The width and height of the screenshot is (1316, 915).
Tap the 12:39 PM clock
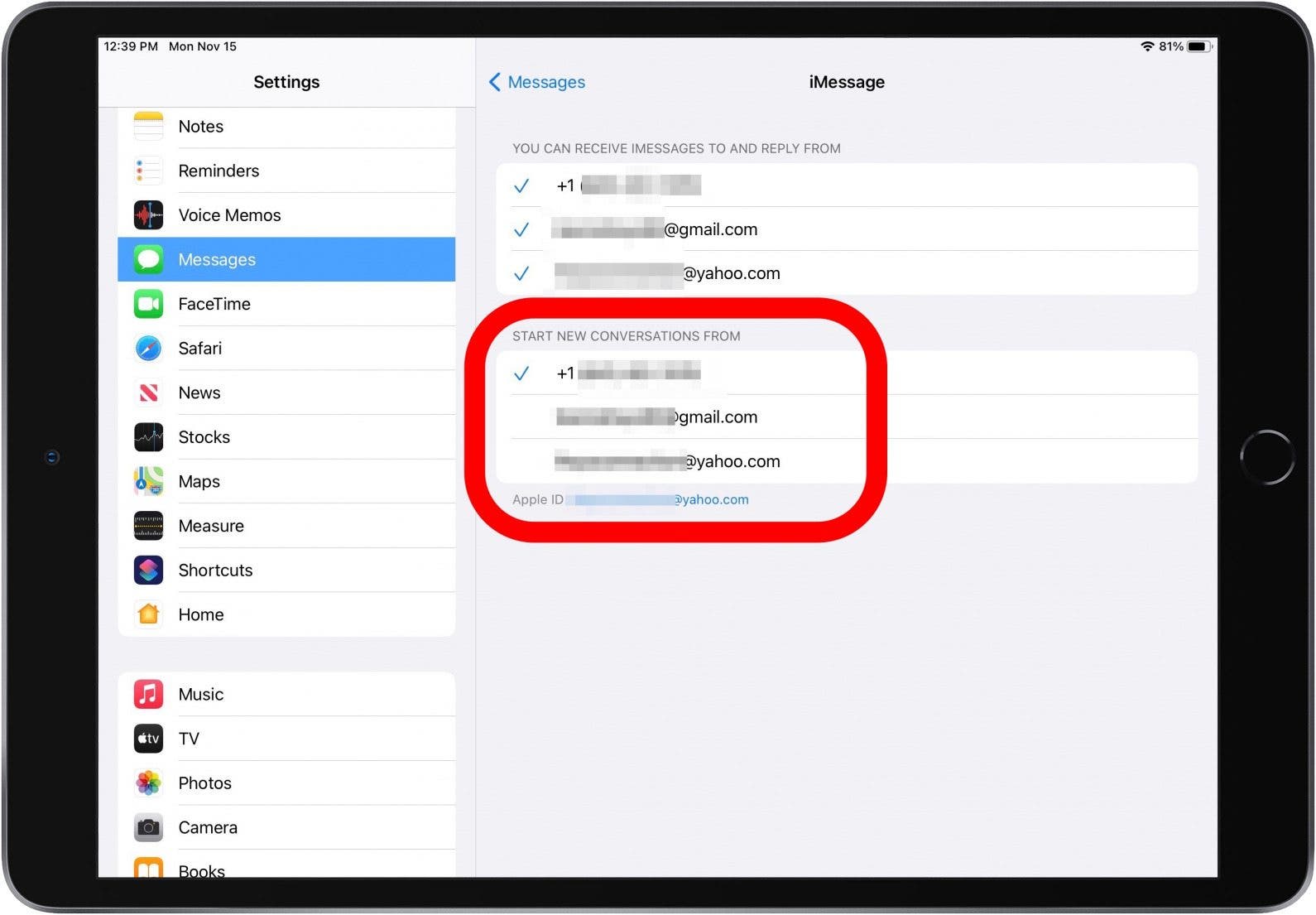[131, 46]
